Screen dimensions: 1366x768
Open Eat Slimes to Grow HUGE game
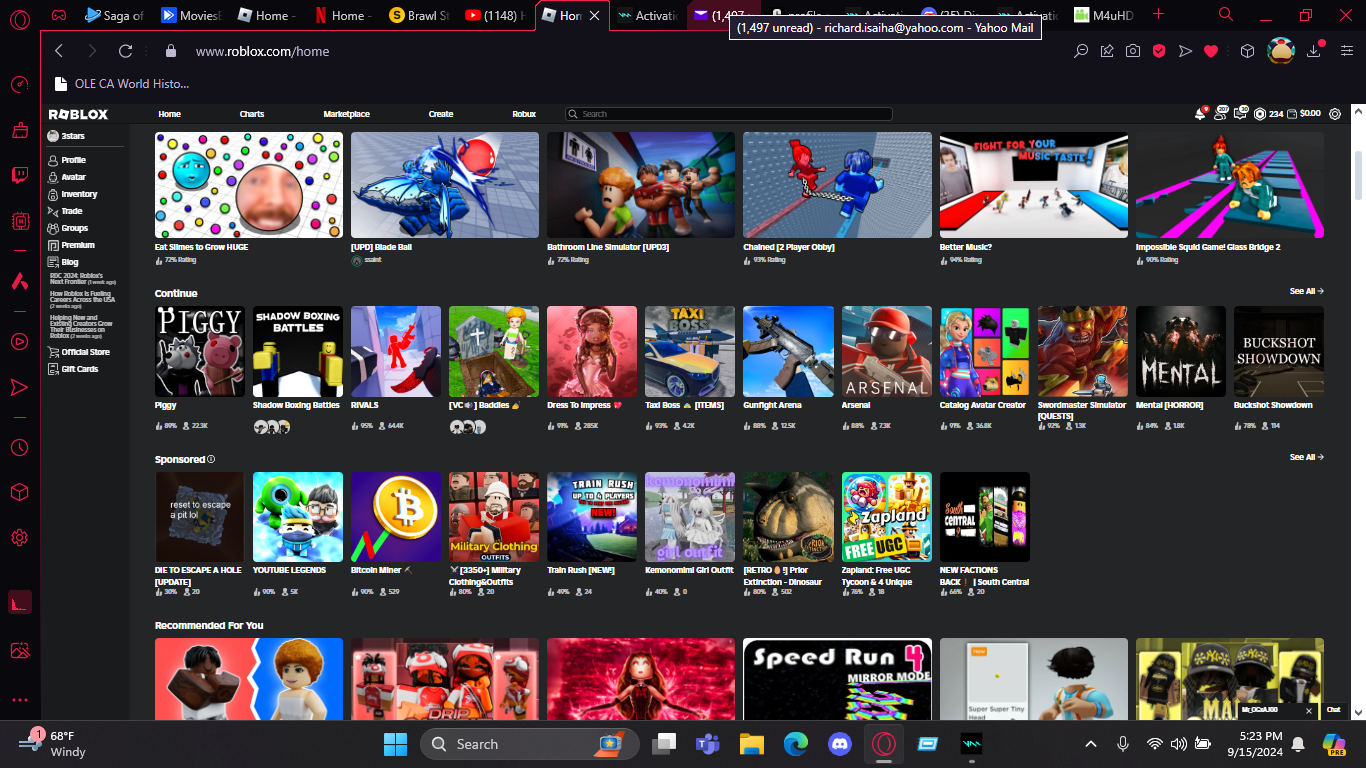[249, 185]
